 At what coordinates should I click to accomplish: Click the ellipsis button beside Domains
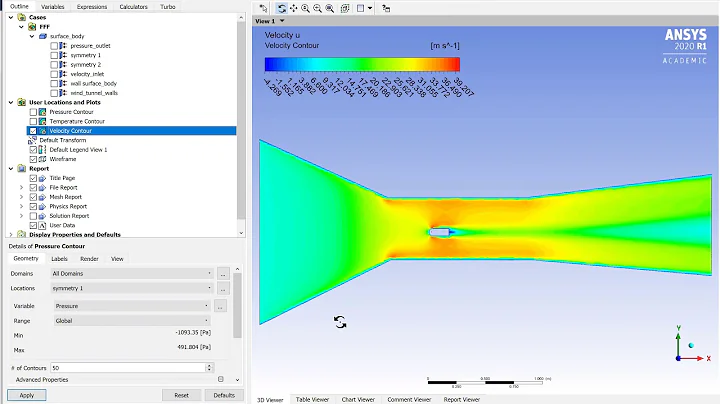tap(223, 274)
